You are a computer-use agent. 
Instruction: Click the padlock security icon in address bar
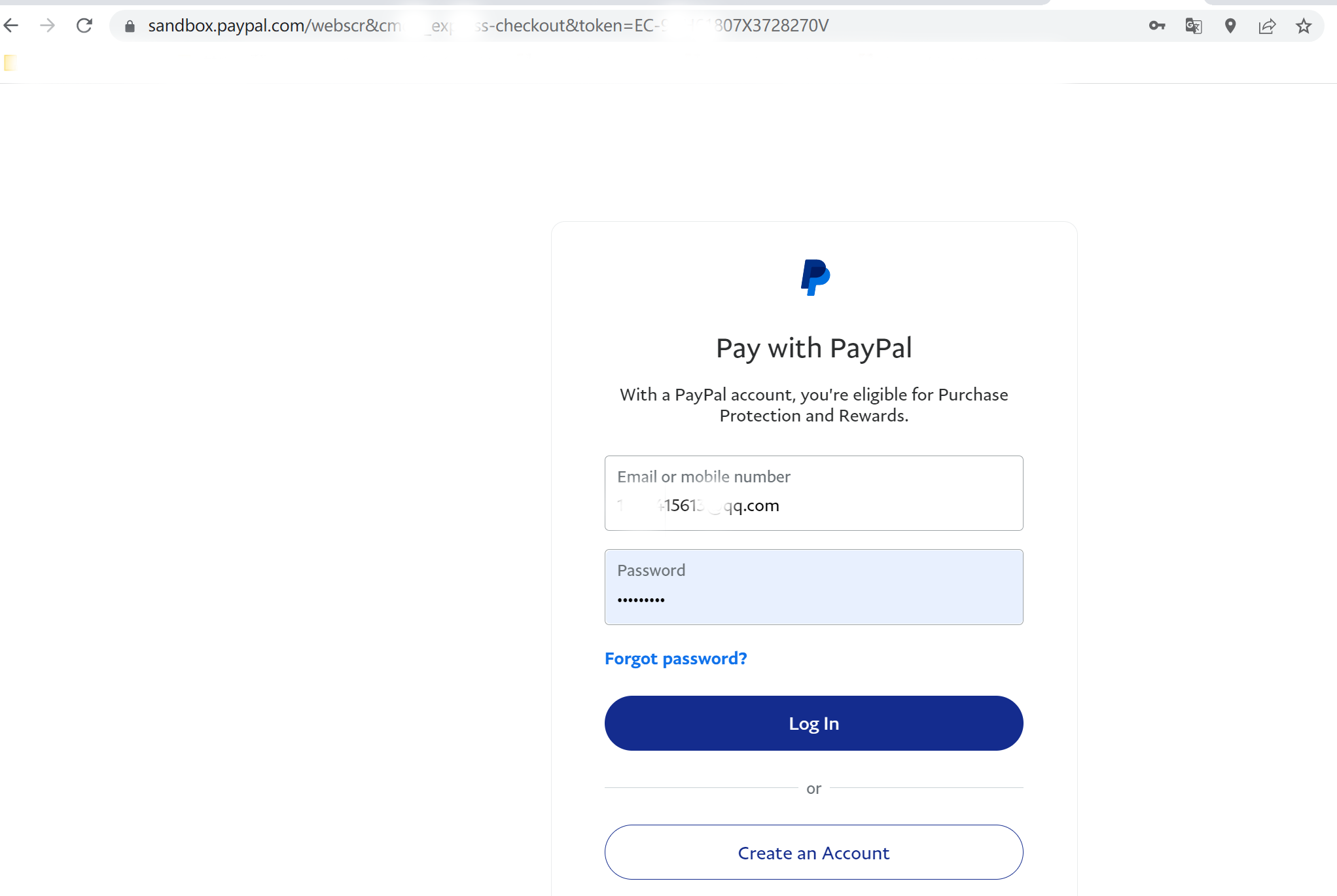[x=130, y=26]
